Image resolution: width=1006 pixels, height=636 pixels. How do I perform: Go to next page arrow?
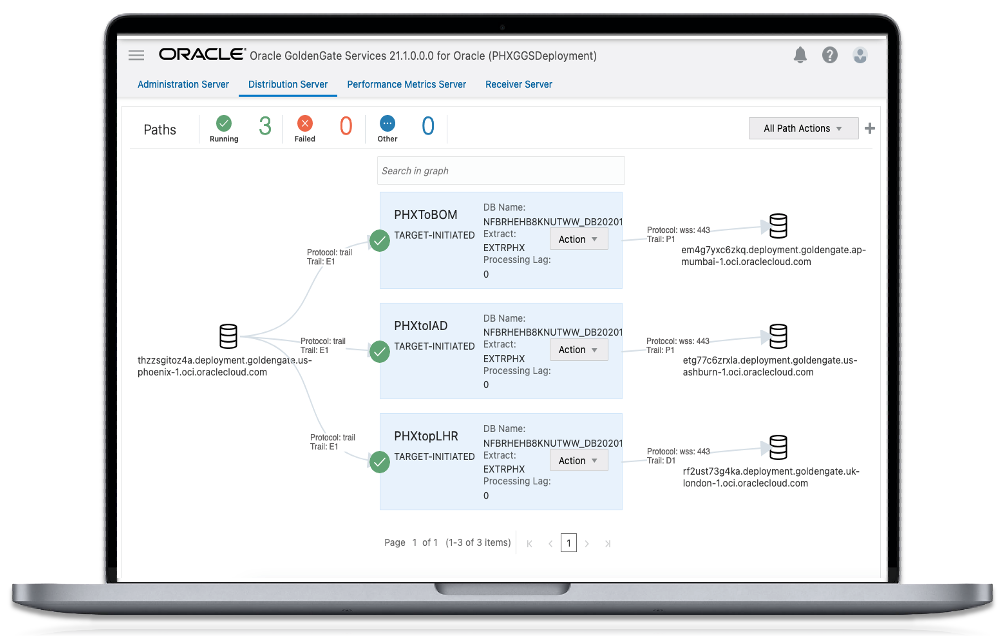coord(587,544)
